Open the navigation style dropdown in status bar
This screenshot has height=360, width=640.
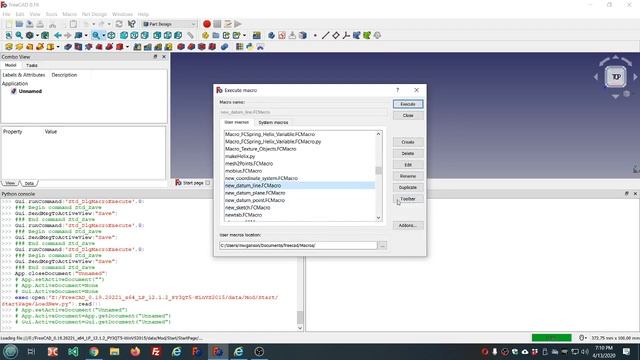(x=583, y=338)
